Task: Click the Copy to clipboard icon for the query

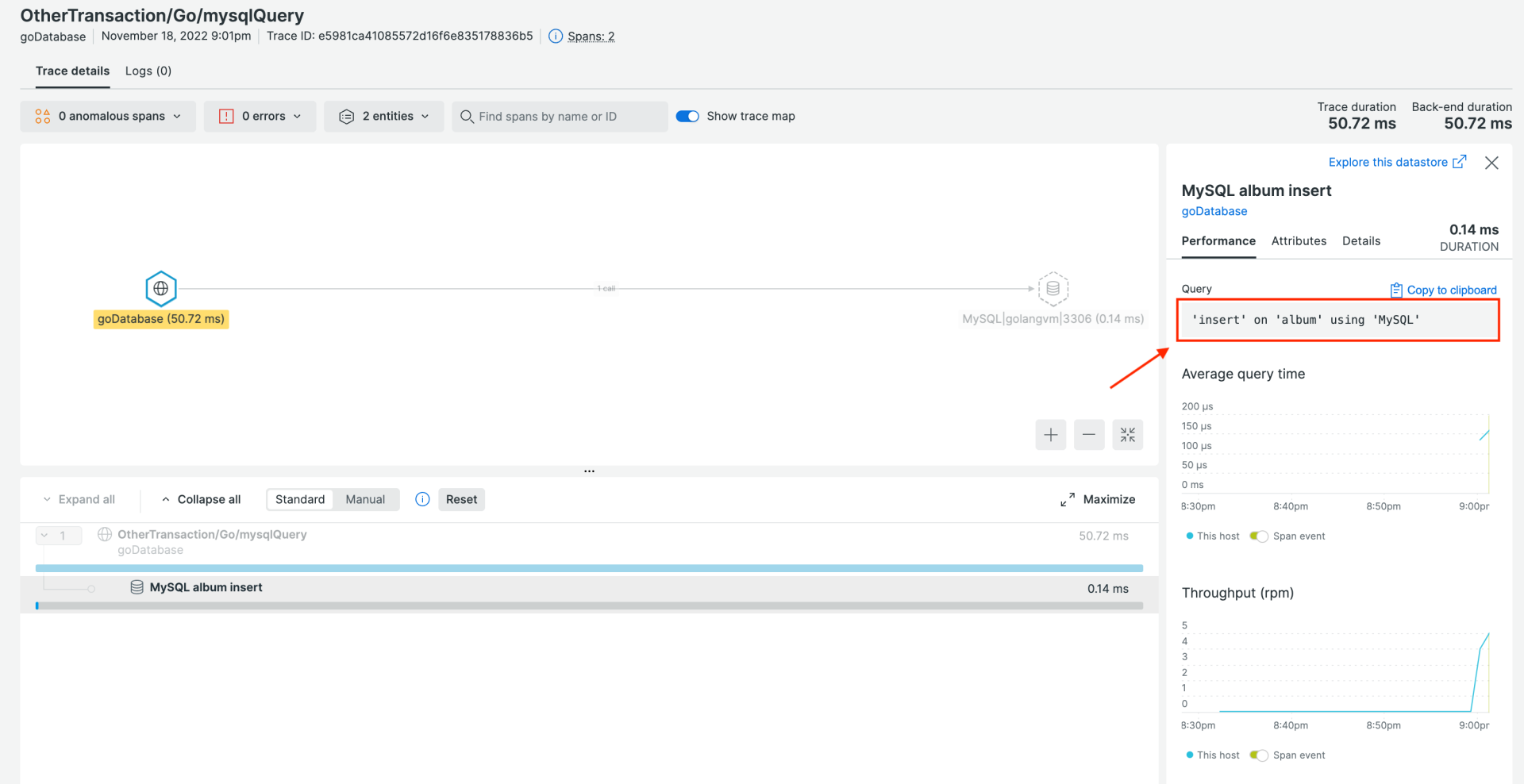Action: [1395, 290]
